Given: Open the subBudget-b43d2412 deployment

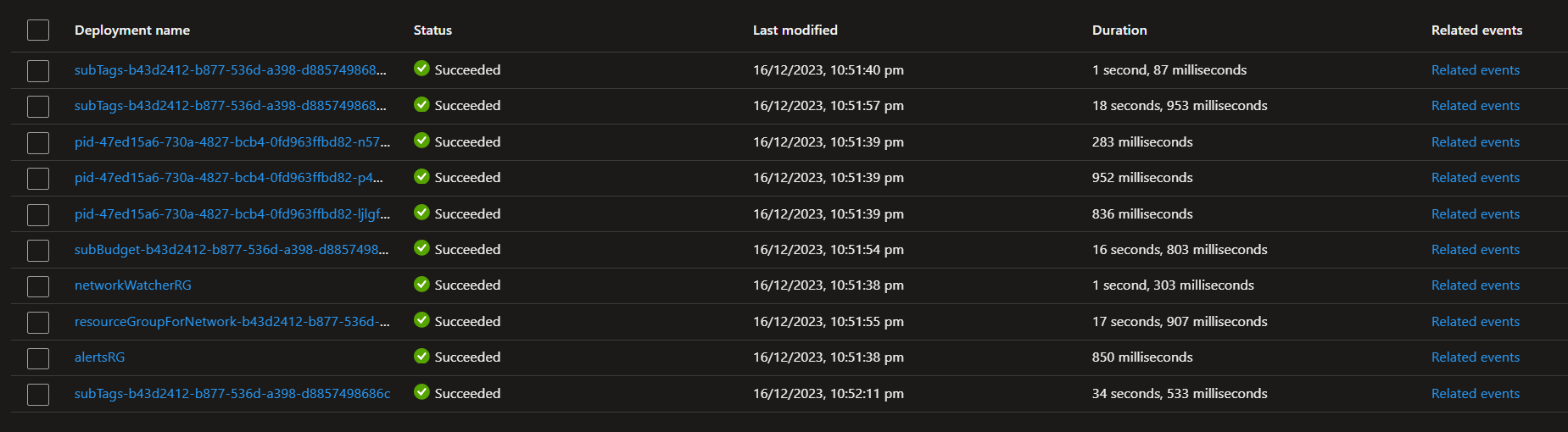Looking at the screenshot, I should point(232,250).
